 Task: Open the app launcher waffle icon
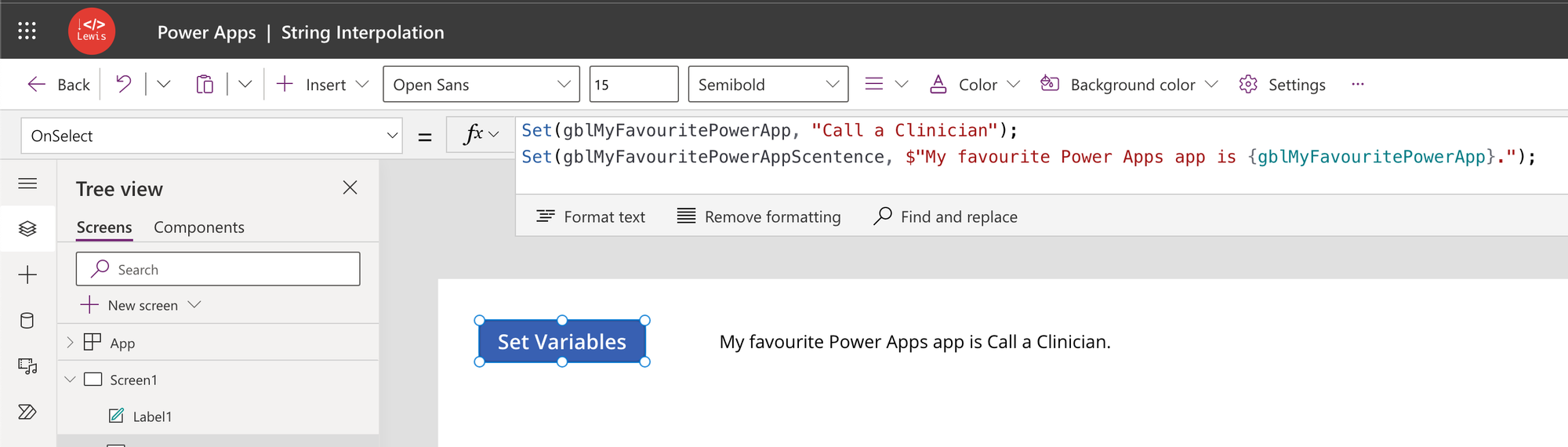[27, 31]
